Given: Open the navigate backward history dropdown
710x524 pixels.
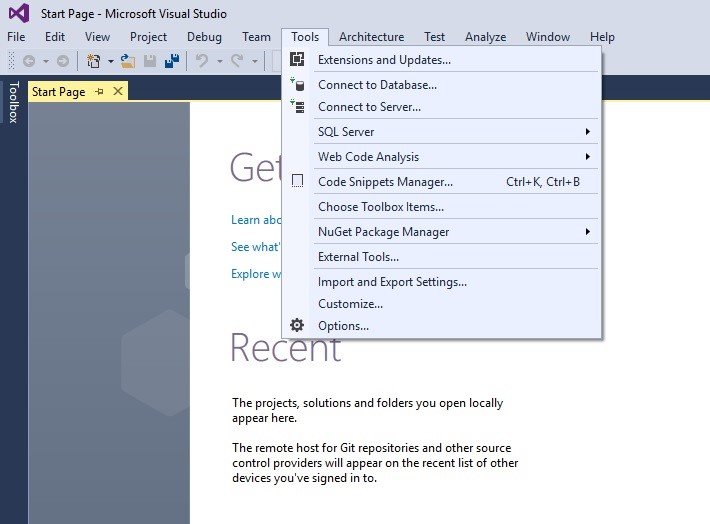Looking at the screenshot, I should coord(46,61).
